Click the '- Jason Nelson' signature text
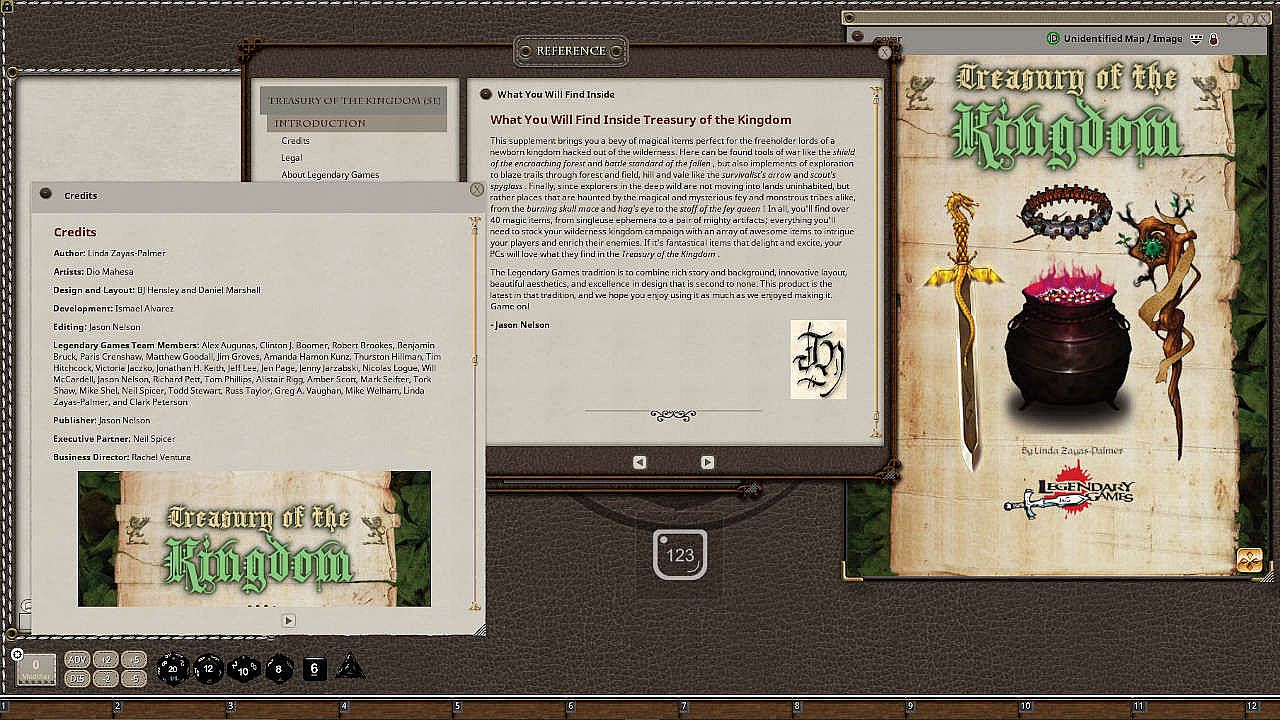Screen dimensions: 1280x720 pyautogui.click(x=520, y=325)
